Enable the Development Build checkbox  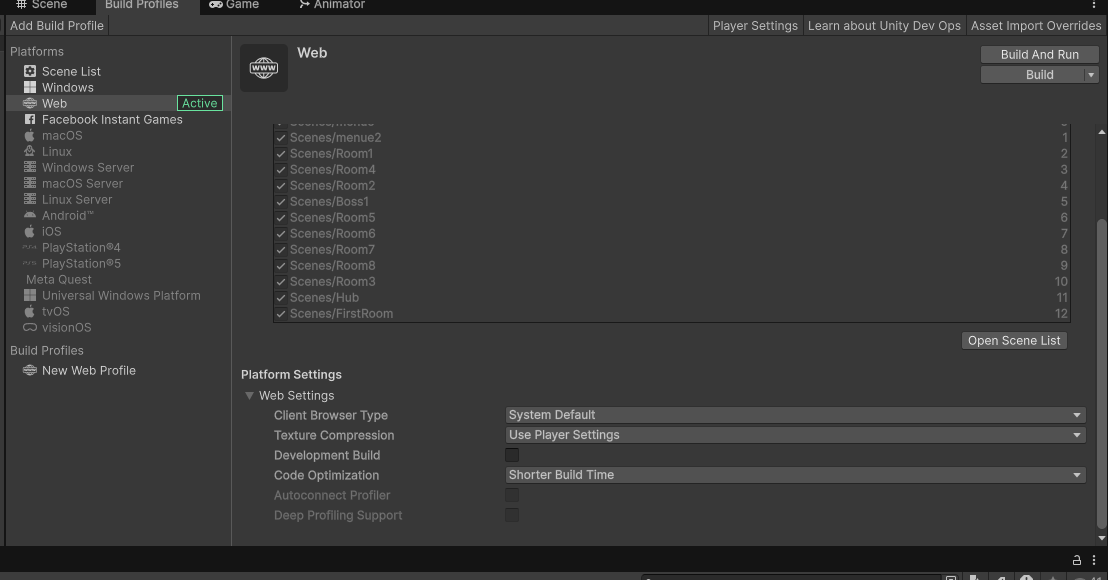click(x=512, y=455)
